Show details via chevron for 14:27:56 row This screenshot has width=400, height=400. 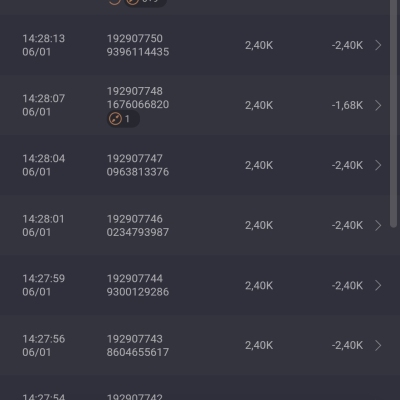378,345
